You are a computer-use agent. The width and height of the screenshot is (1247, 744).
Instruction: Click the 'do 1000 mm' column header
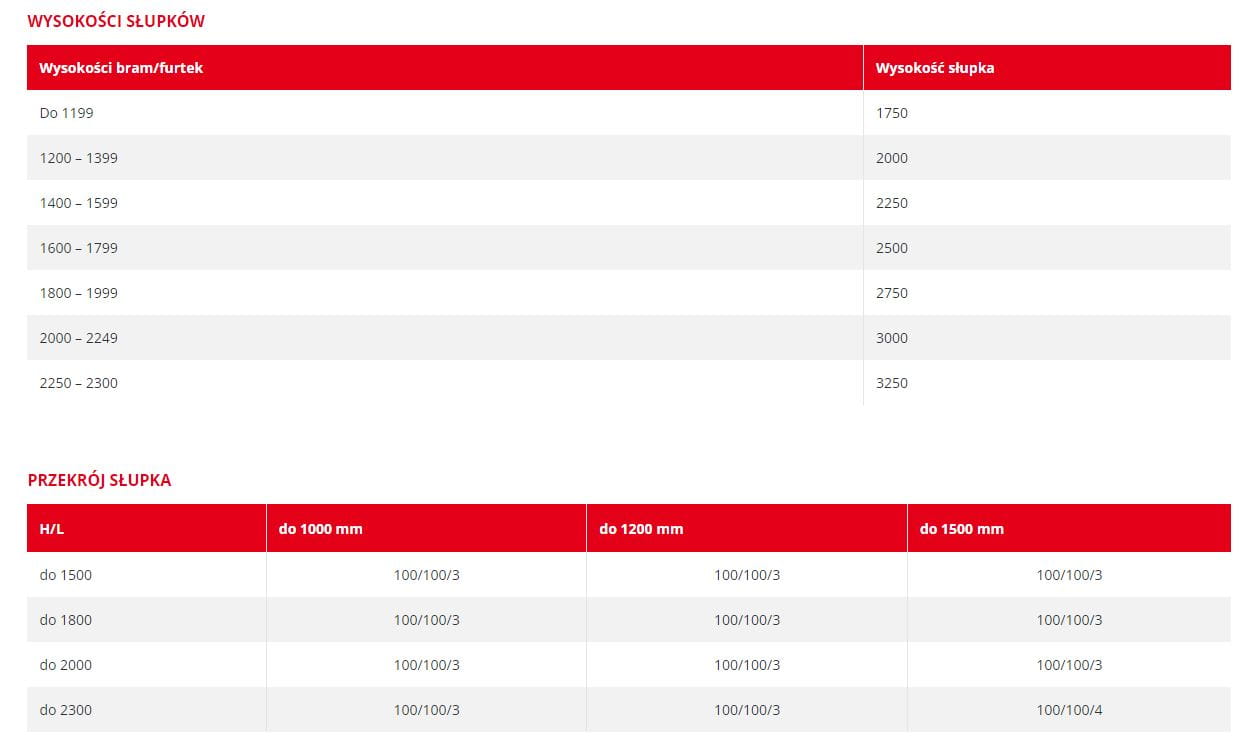(x=426, y=528)
